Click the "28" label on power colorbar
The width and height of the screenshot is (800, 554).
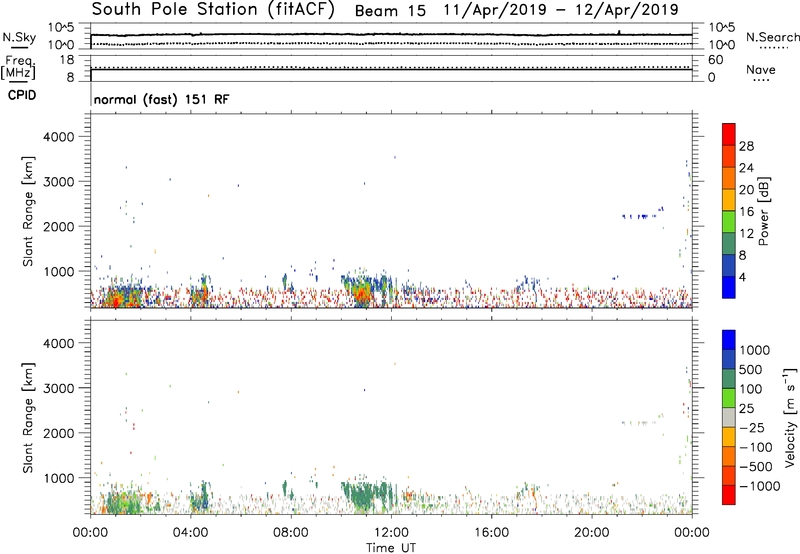coord(746,146)
